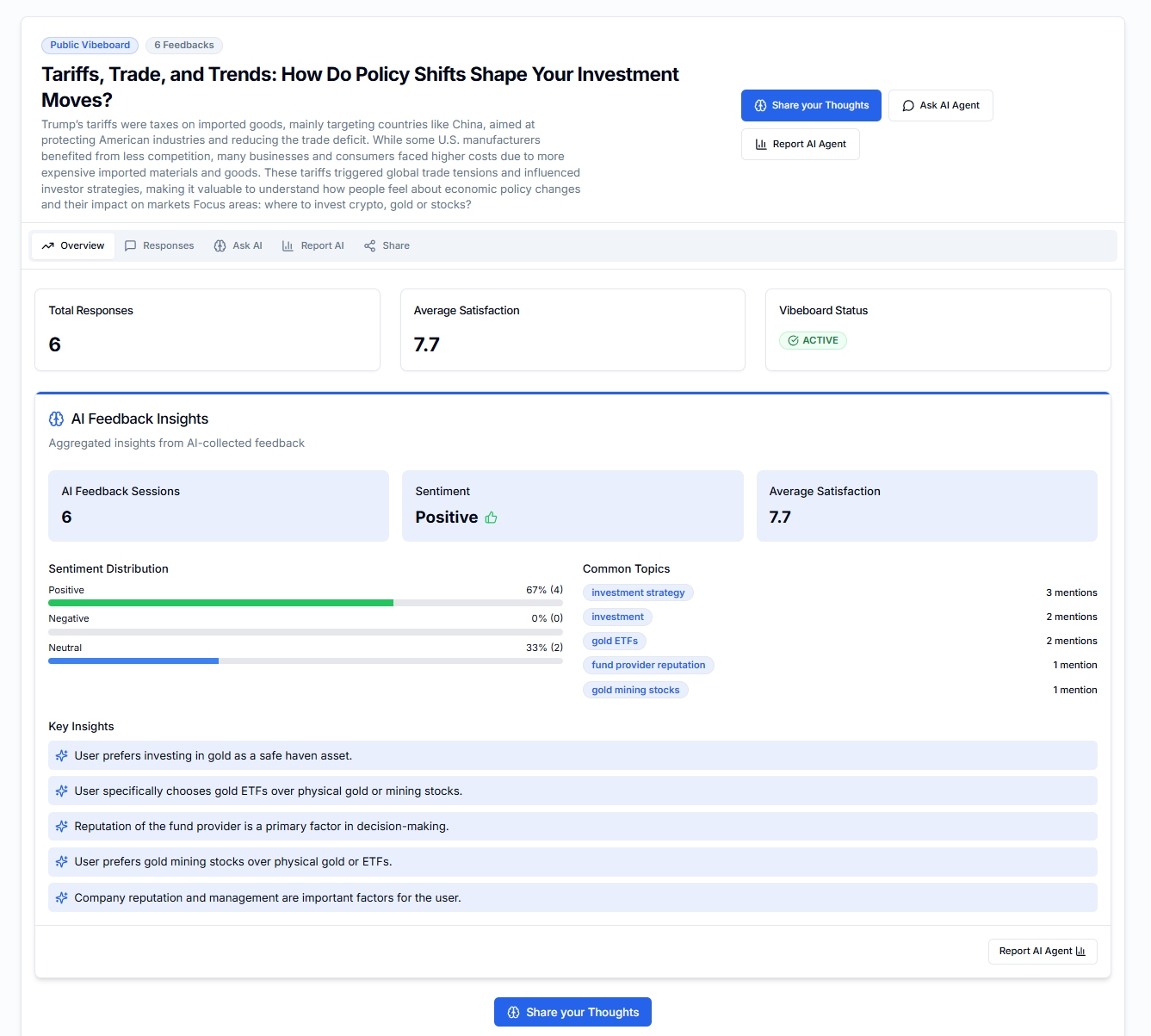The height and width of the screenshot is (1036, 1151).
Task: Click the 6 Feedbacks badge
Action: [184, 46]
